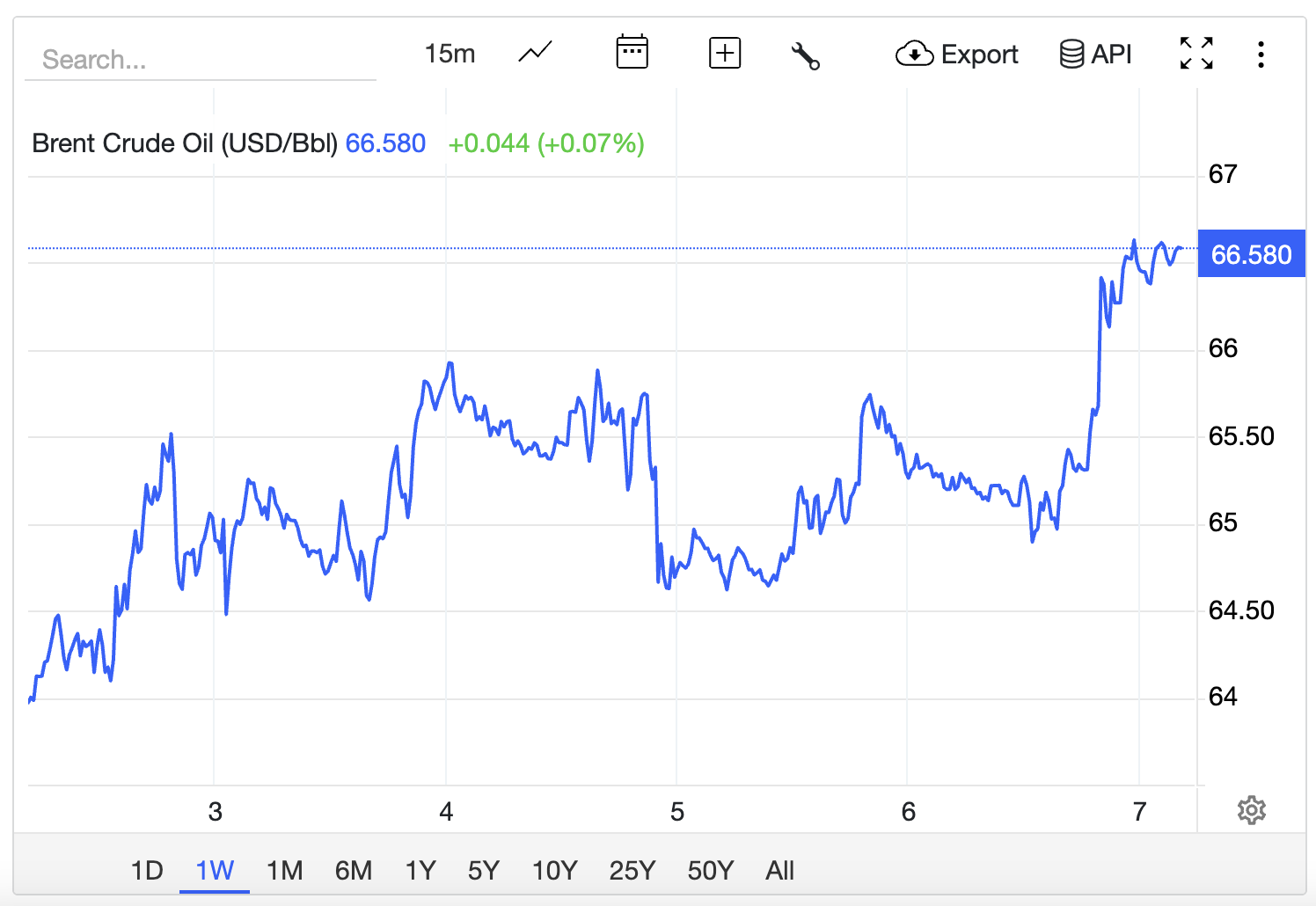This screenshot has width=1316, height=906.
Task: Toggle fullscreen chart view
Action: click(x=1196, y=53)
